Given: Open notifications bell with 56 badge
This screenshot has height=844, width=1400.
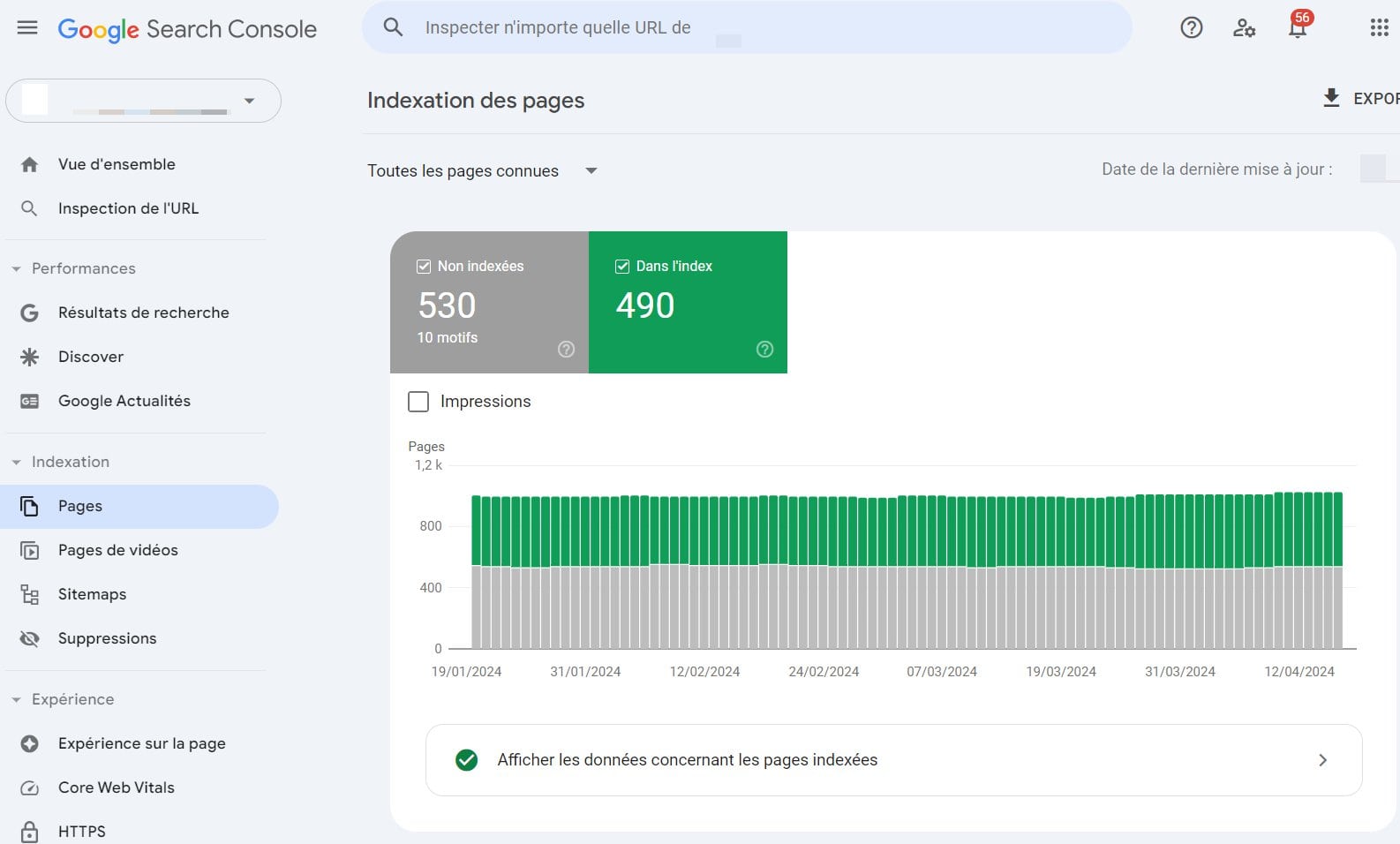Looking at the screenshot, I should 1298,26.
